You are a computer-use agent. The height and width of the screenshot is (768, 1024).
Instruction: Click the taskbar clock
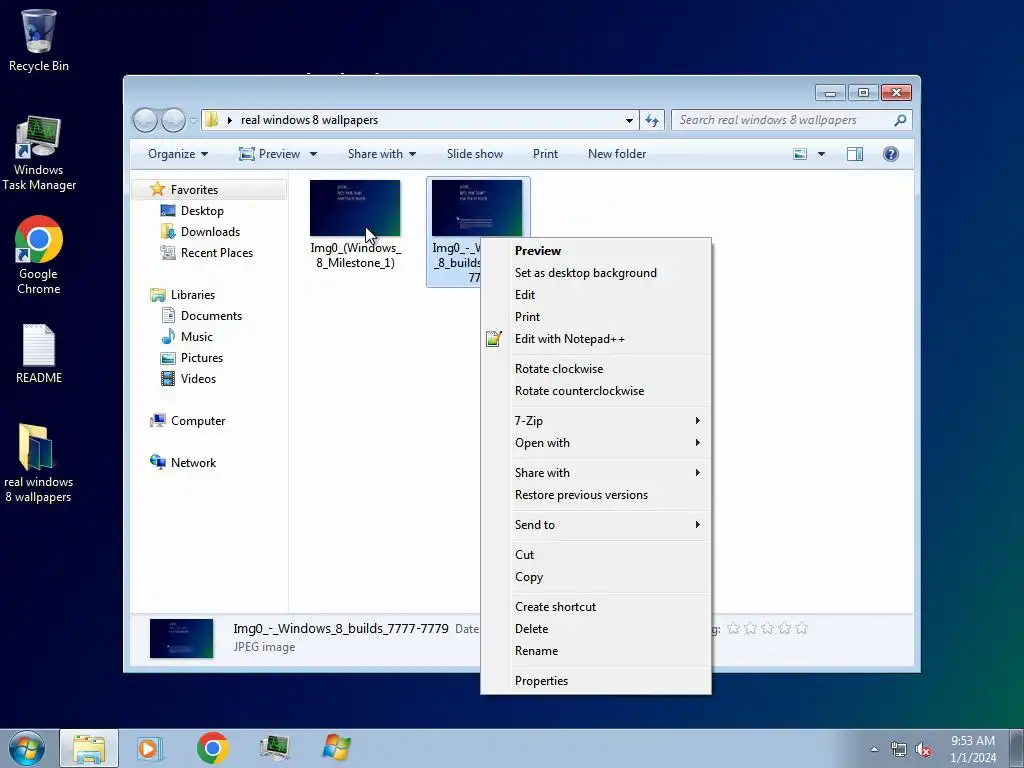click(x=972, y=749)
